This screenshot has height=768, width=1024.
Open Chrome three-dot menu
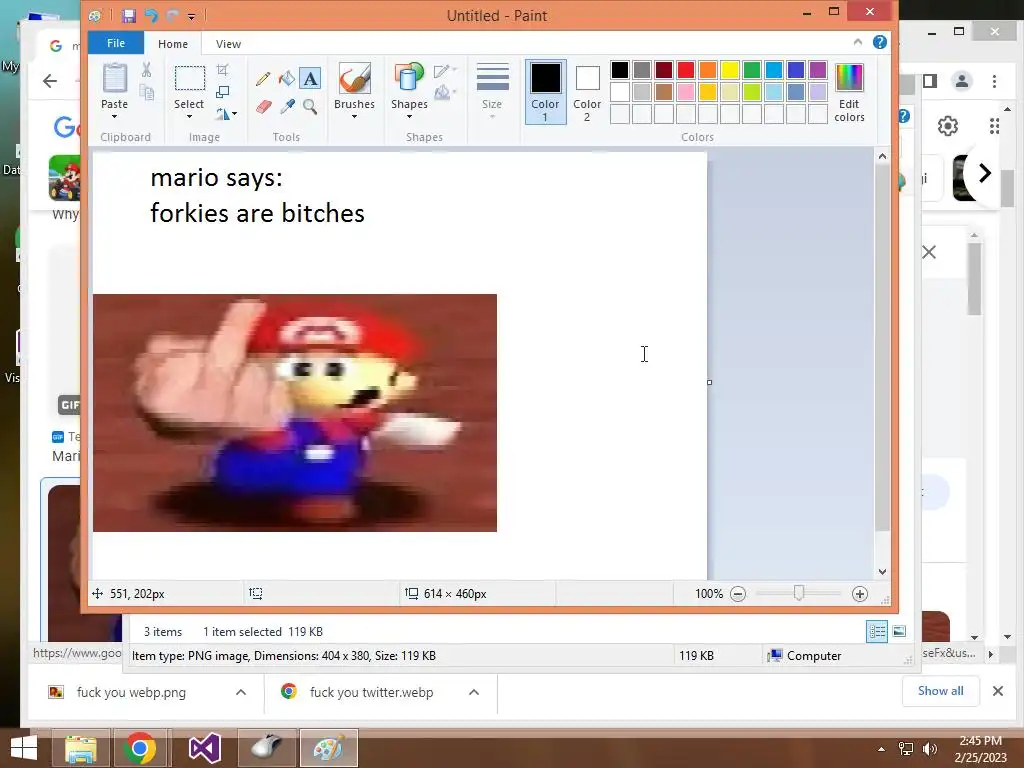pos(994,82)
